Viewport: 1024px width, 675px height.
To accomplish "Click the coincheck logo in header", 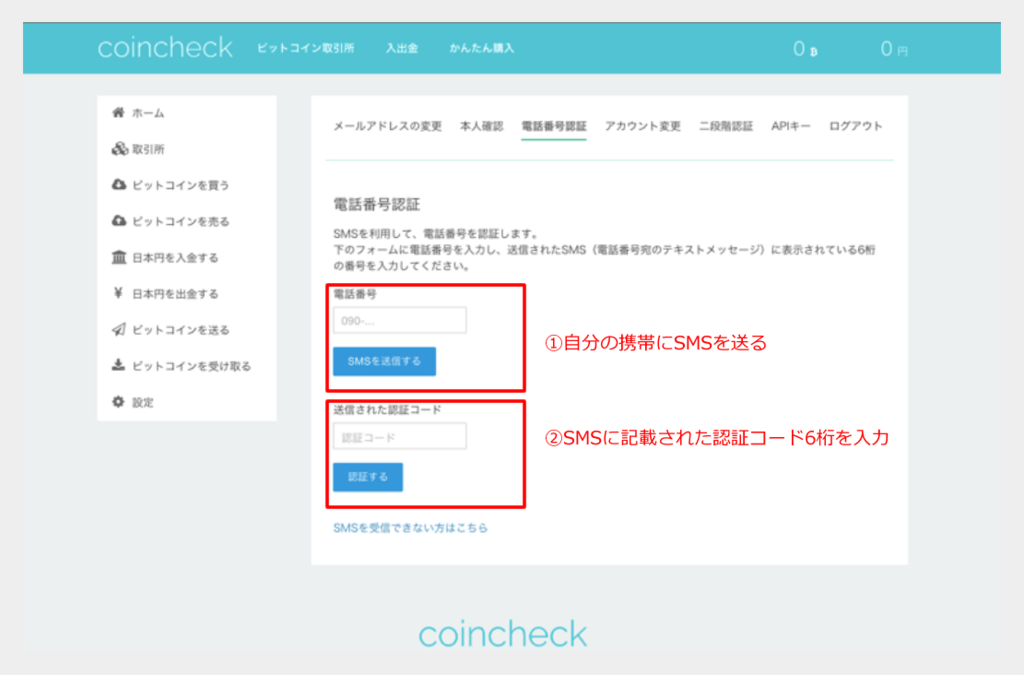I will point(165,48).
